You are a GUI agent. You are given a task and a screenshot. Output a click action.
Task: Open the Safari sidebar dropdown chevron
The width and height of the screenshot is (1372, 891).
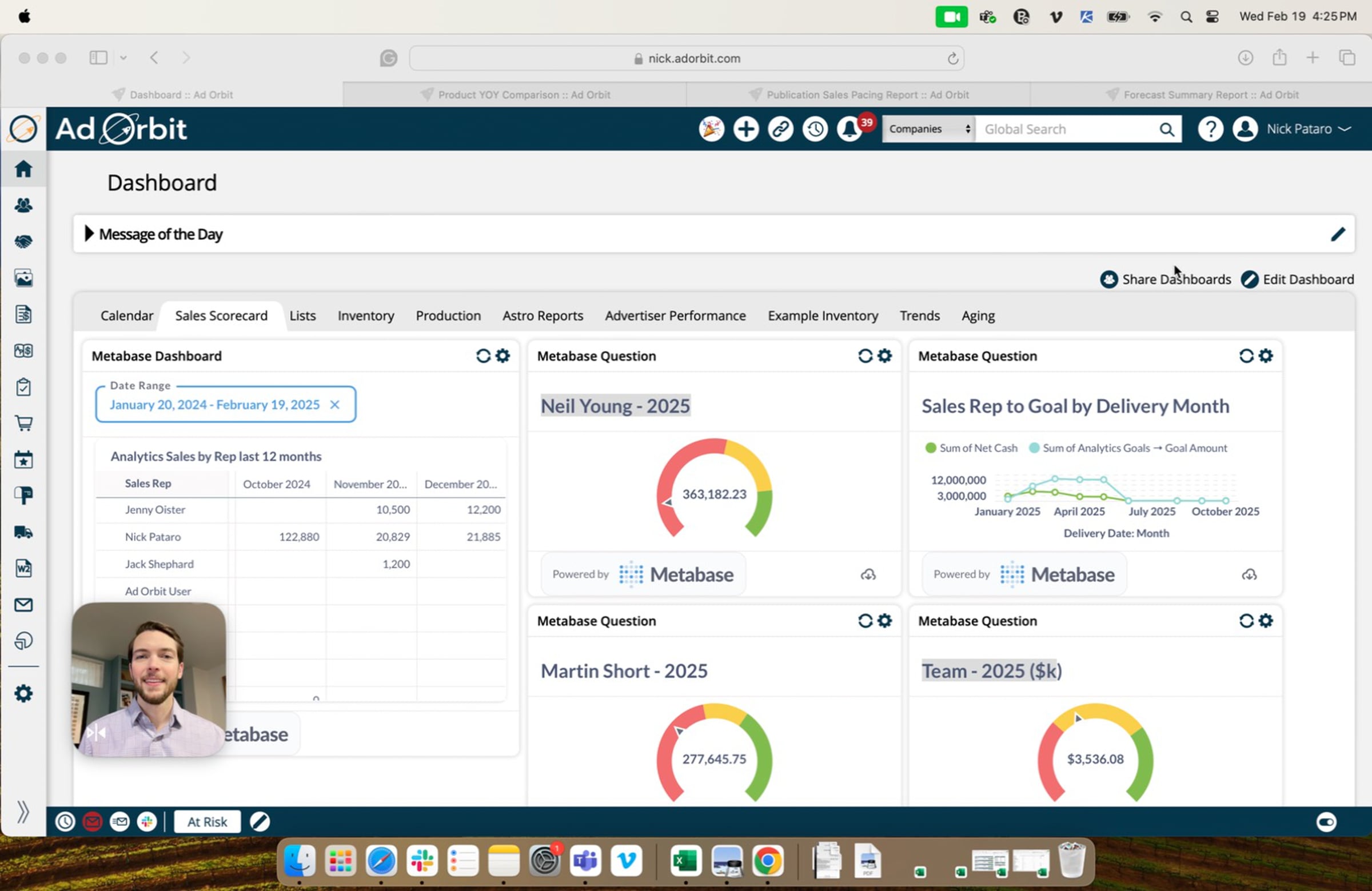[x=123, y=58]
